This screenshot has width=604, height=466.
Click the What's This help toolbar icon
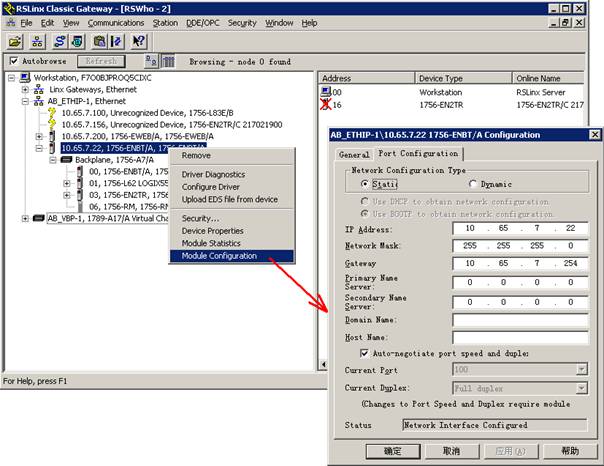(x=139, y=41)
